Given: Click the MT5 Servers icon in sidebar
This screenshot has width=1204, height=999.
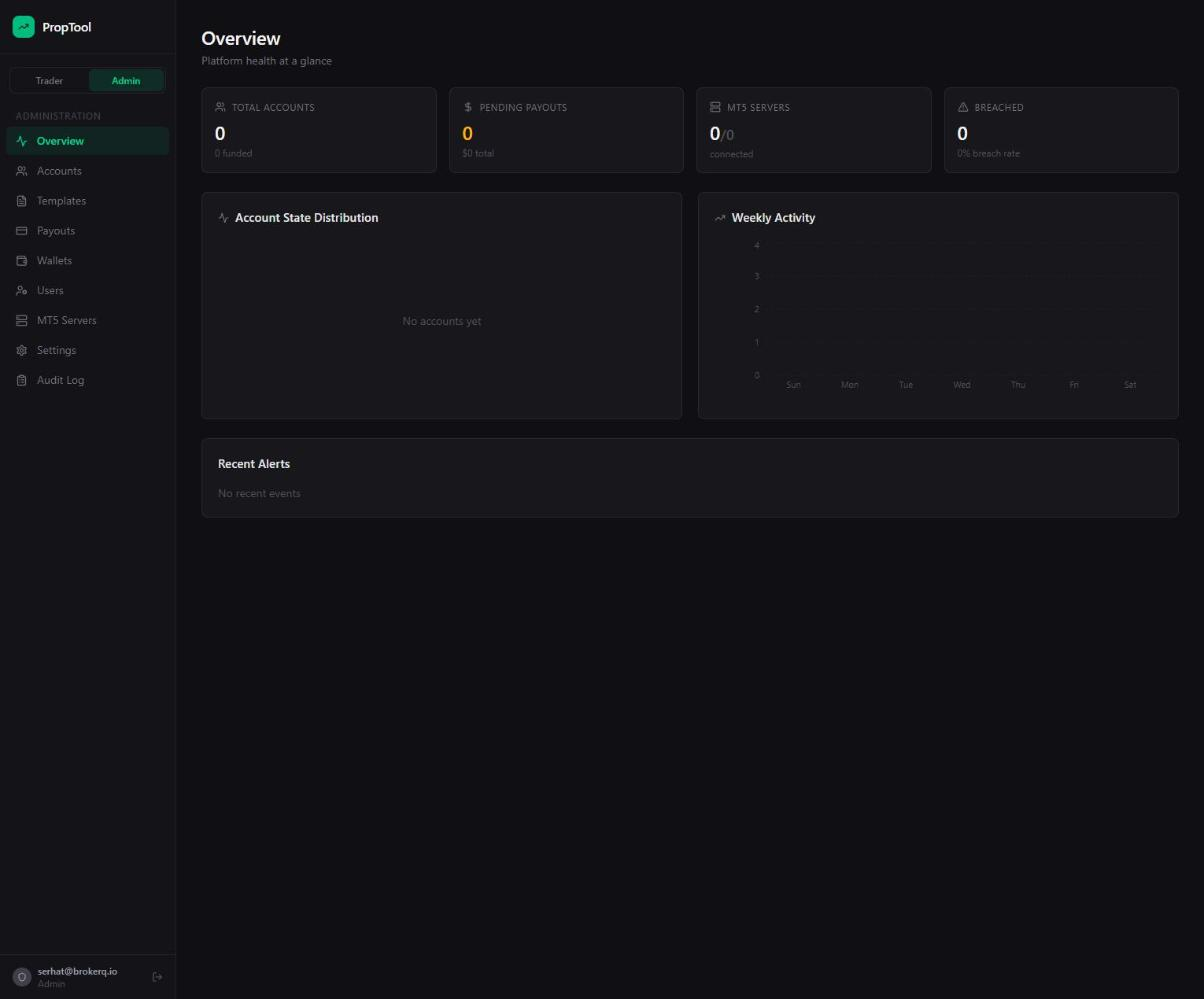Looking at the screenshot, I should coord(21,321).
